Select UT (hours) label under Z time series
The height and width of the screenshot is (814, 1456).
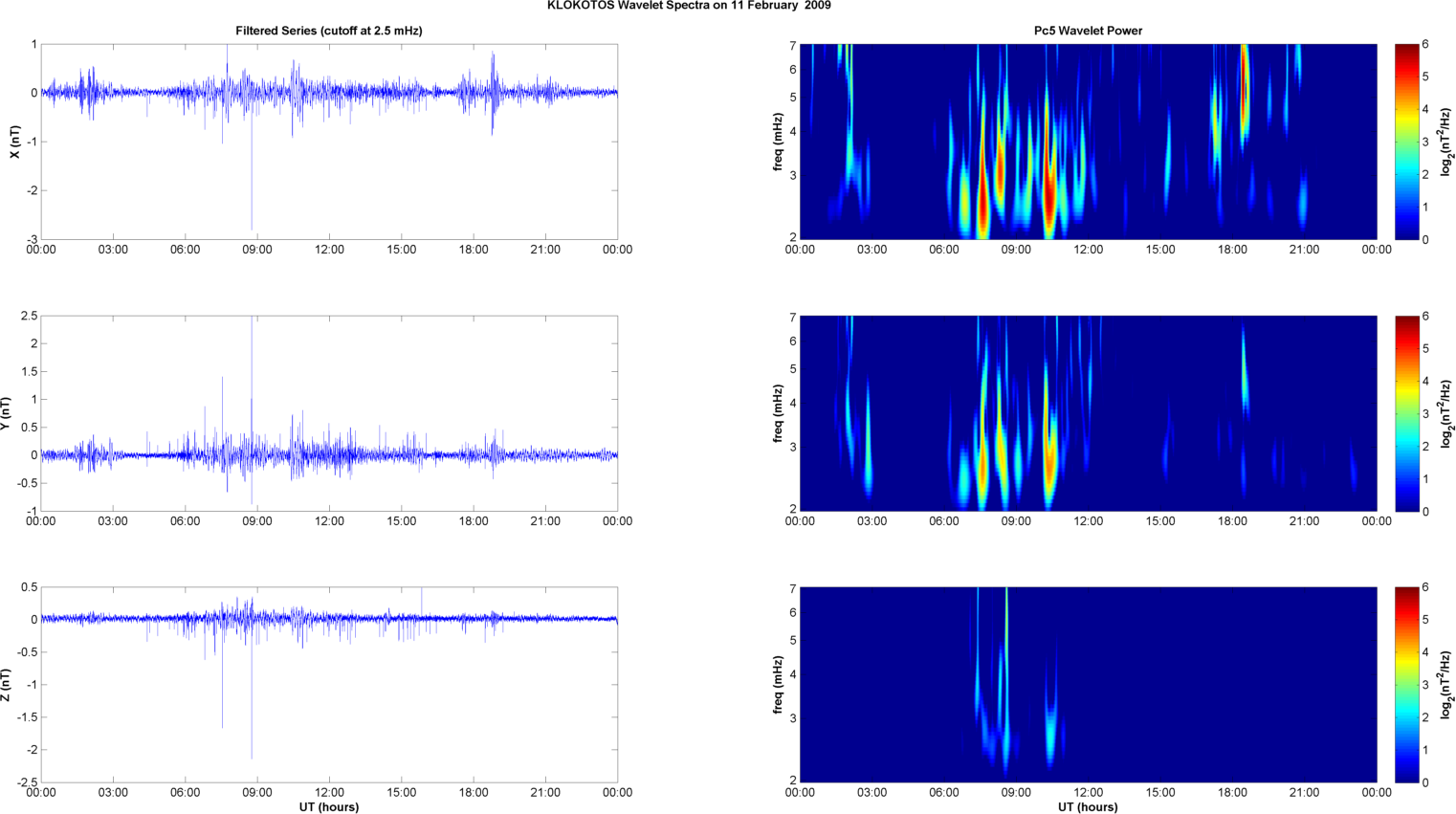(328, 807)
